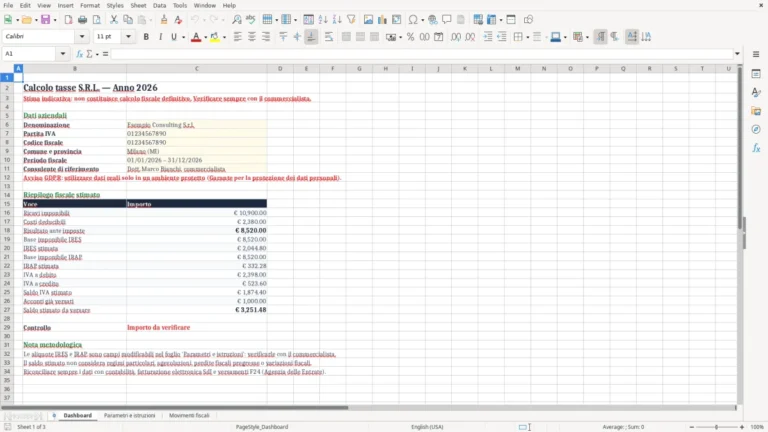This screenshot has height=432, width=768.
Task: Click the Sort Descending icon
Action: click(337, 20)
